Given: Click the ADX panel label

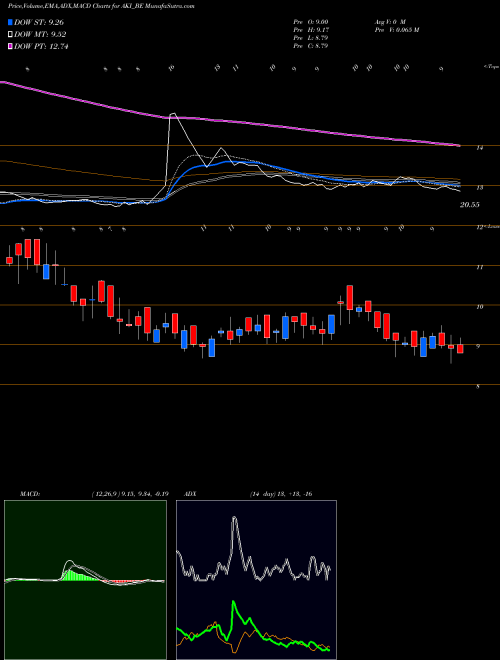Looking at the screenshot, I should 191,494.
